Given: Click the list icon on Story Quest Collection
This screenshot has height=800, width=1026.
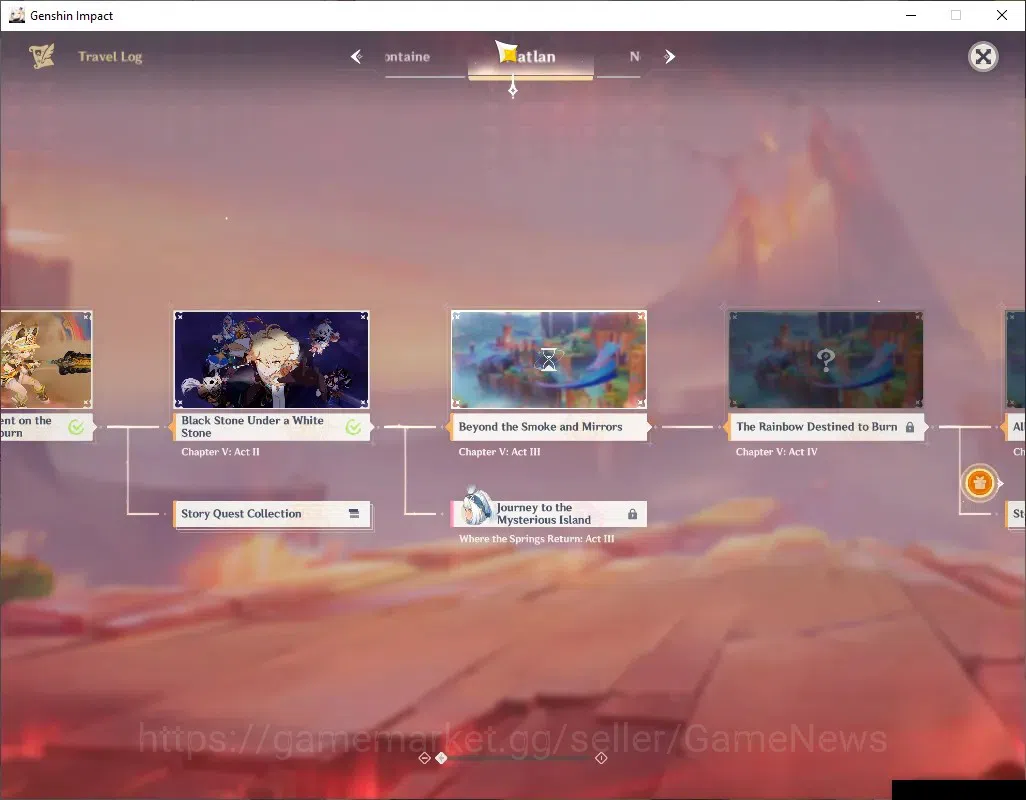Looking at the screenshot, I should pos(354,513).
